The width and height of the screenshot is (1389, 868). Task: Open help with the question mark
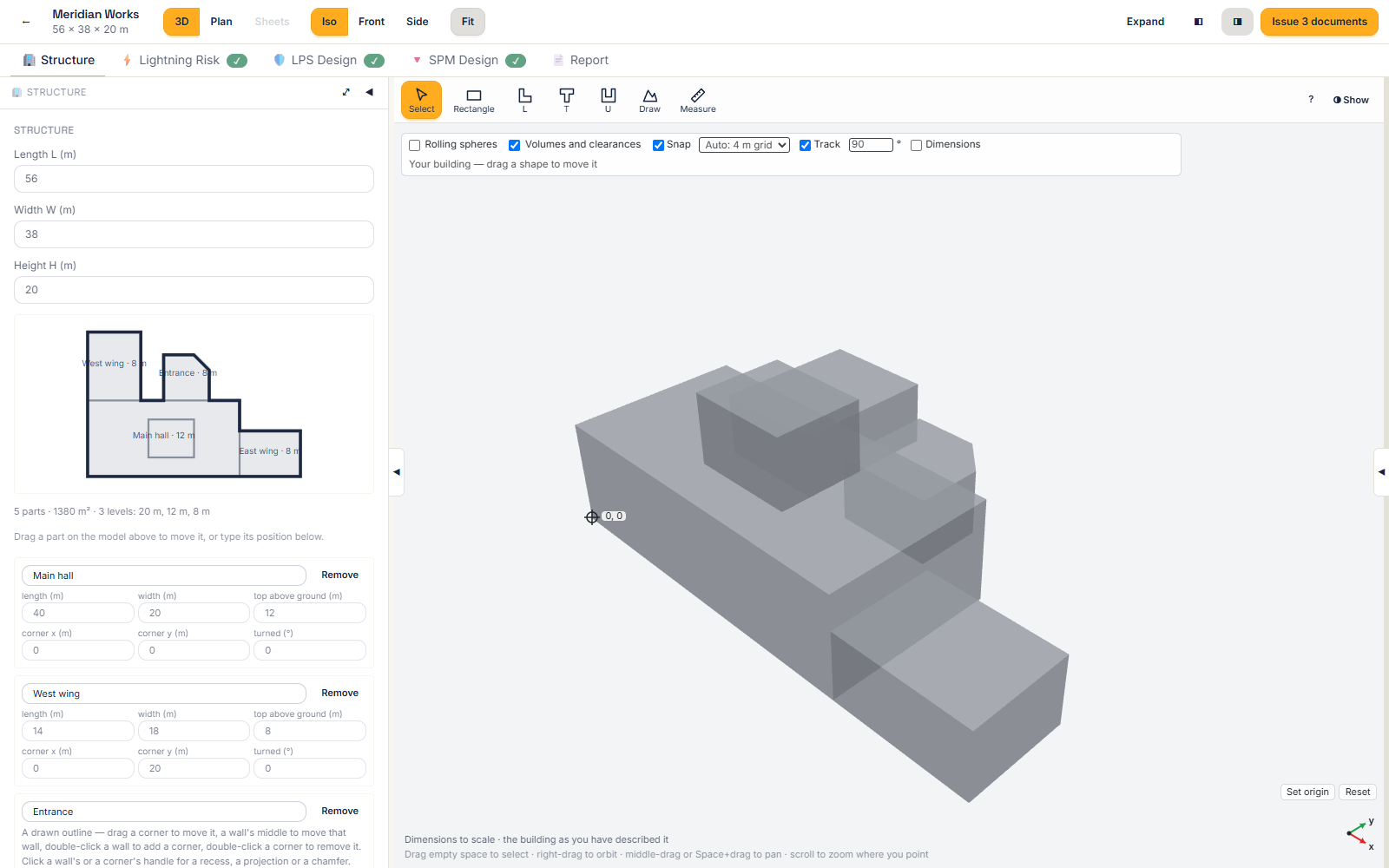click(x=1311, y=100)
